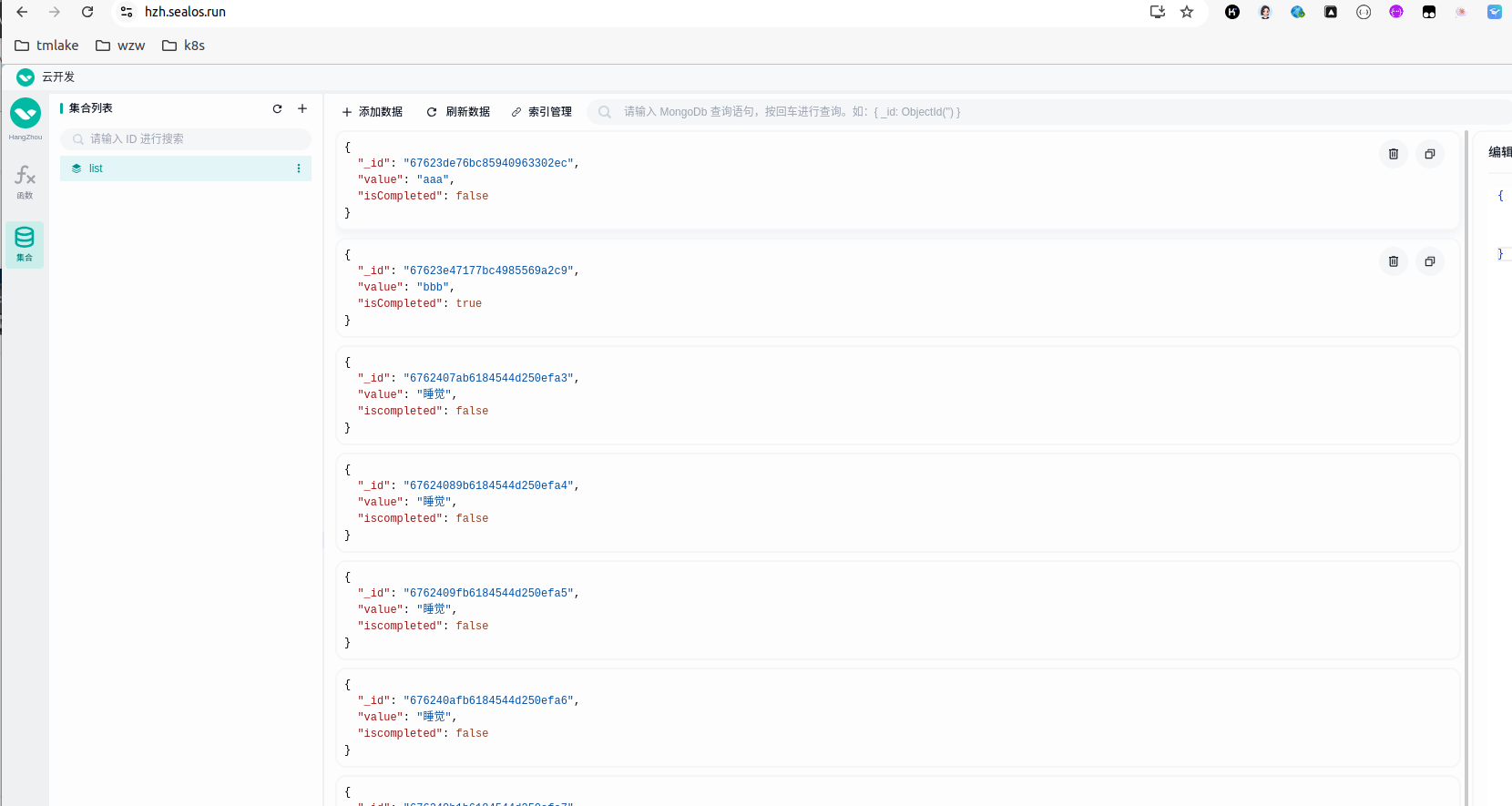The image size is (1512, 806).
Task: Reload the page from the browser toolbar
Action: coord(87,12)
